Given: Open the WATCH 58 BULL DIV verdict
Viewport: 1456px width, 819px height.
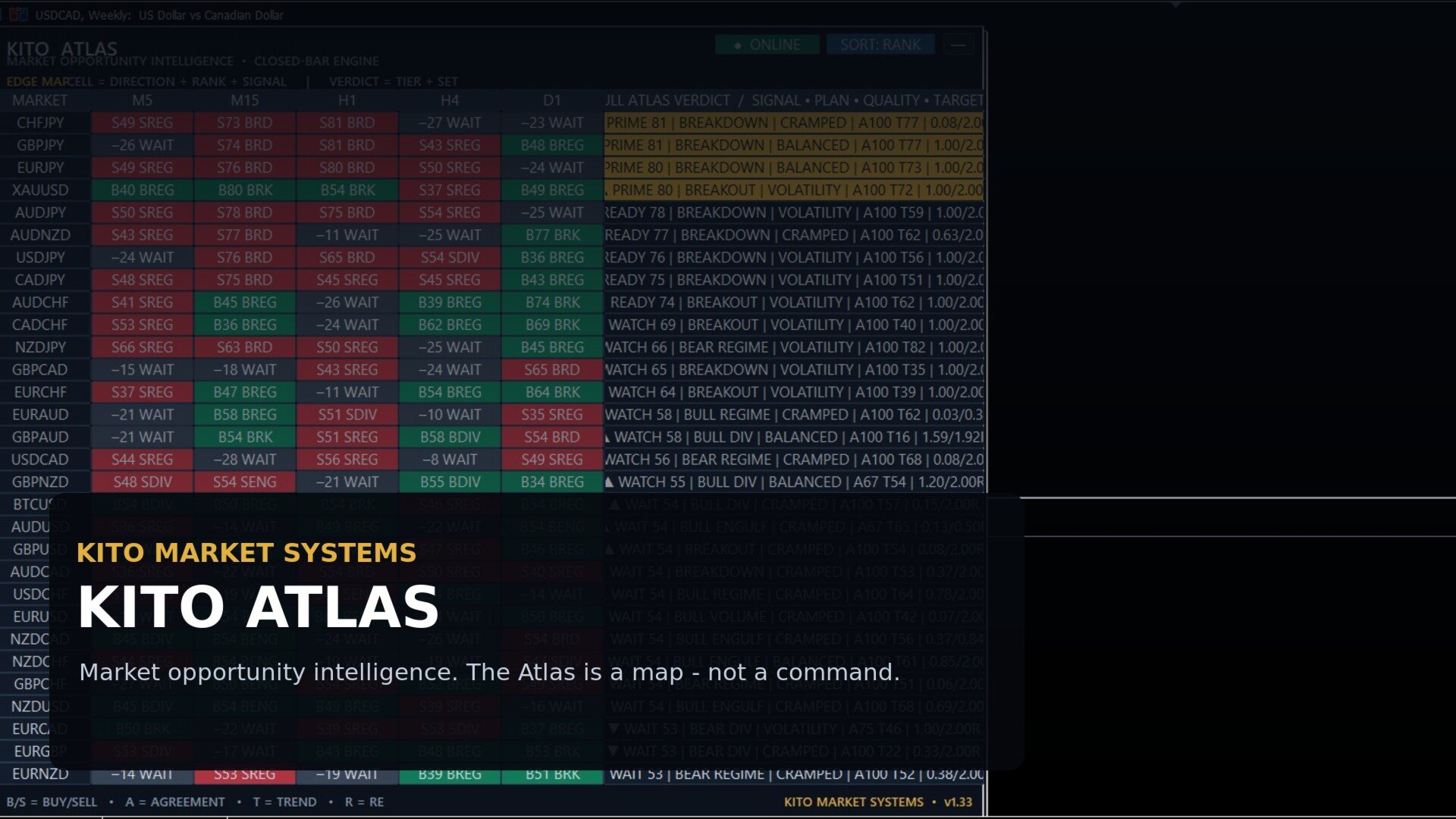Looking at the screenshot, I should [794, 438].
